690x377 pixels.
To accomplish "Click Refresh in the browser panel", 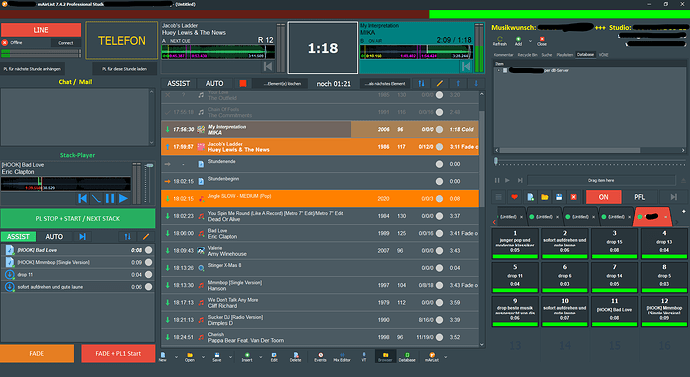I will tap(499, 41).
